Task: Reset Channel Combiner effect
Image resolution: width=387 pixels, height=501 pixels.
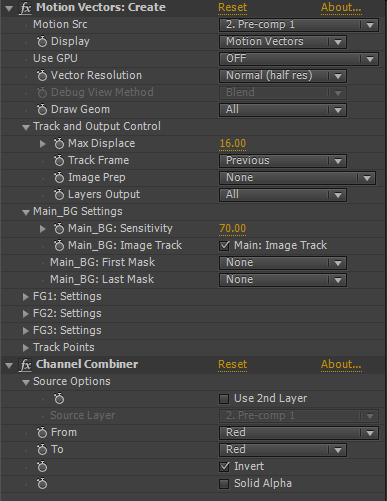Action: pos(233,365)
